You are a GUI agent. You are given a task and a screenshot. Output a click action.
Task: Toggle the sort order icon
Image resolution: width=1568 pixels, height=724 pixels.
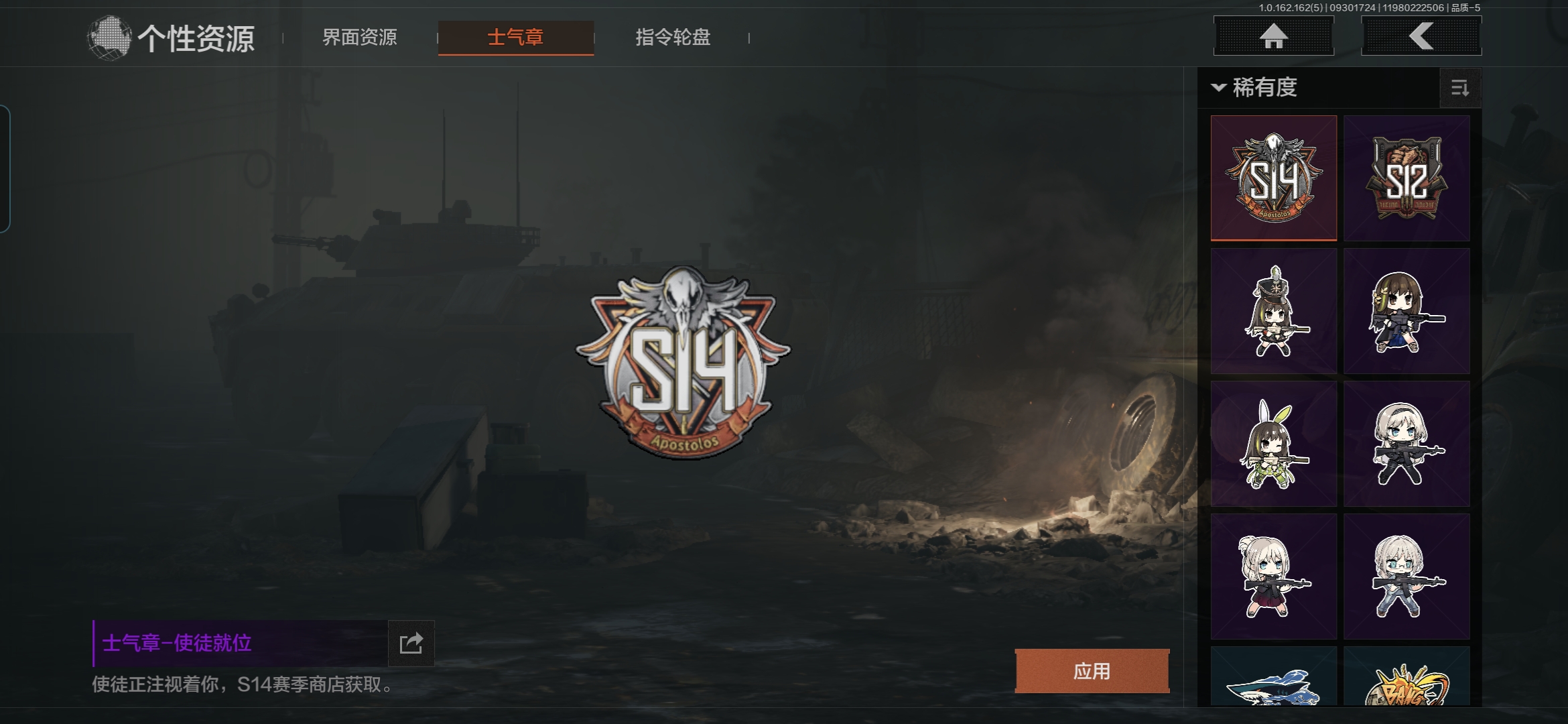(x=1460, y=88)
